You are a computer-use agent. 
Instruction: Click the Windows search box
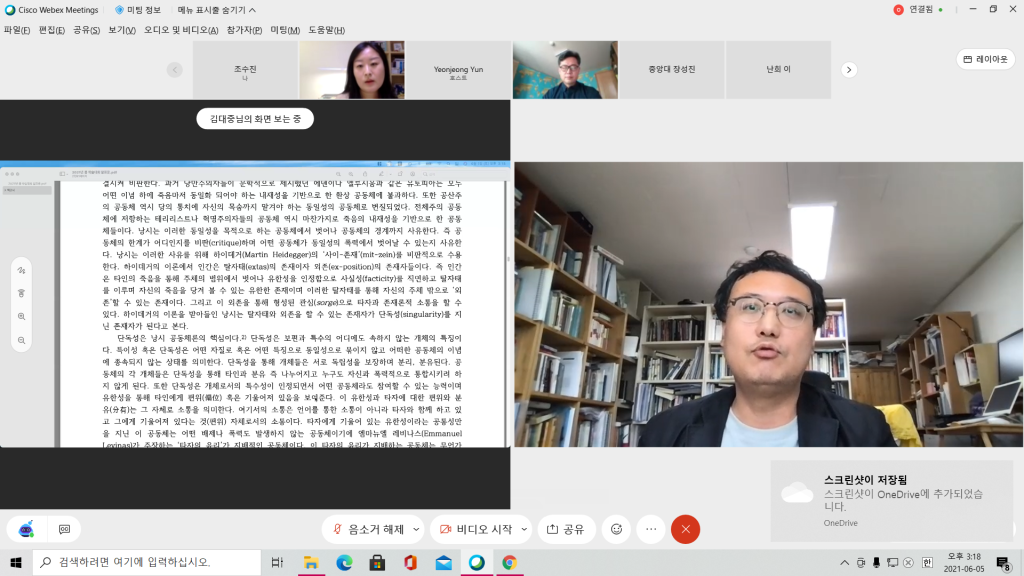point(147,562)
